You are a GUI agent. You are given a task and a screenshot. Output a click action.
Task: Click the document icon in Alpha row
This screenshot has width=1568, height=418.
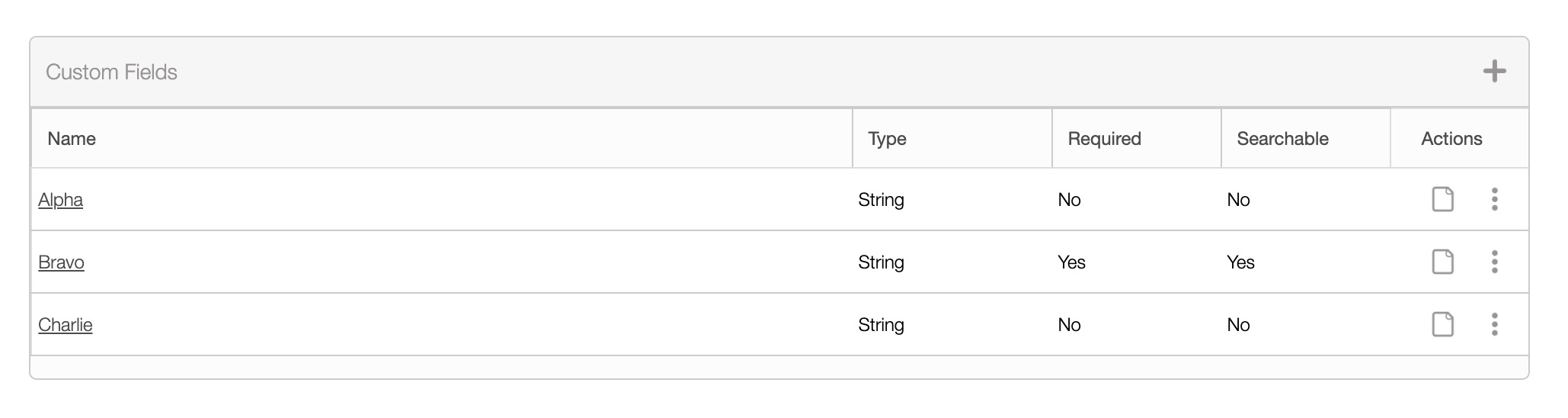click(x=1442, y=199)
